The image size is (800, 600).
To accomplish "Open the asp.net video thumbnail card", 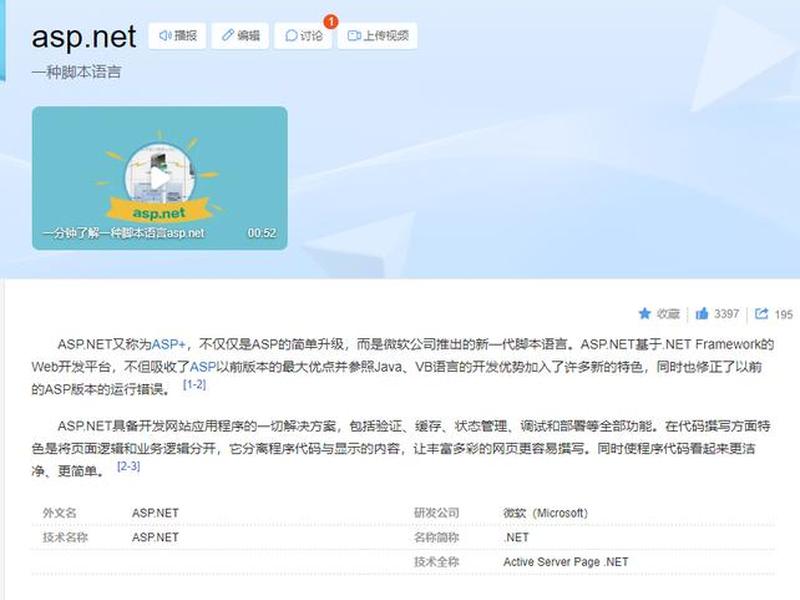I will point(160,178).
